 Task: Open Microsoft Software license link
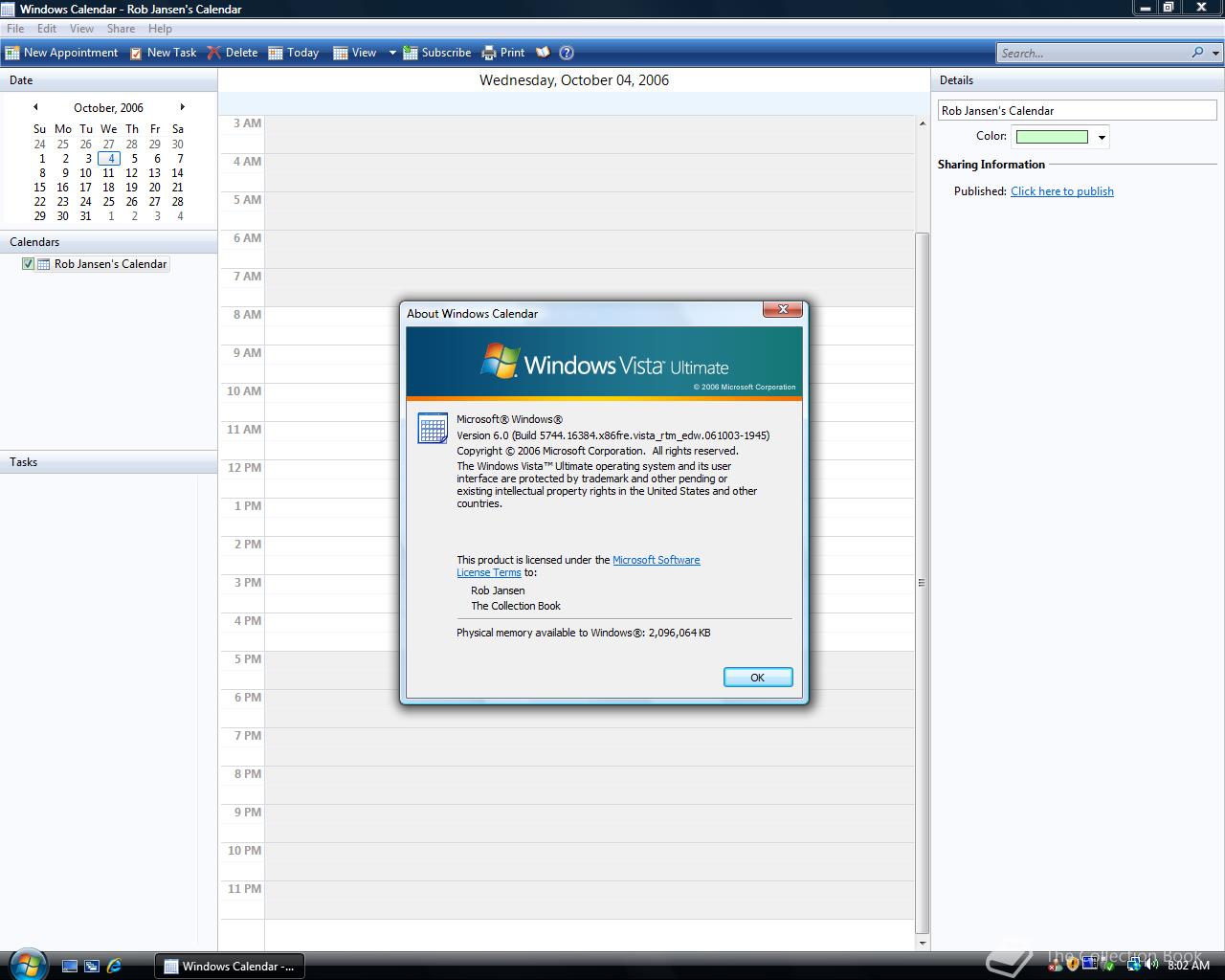click(656, 560)
